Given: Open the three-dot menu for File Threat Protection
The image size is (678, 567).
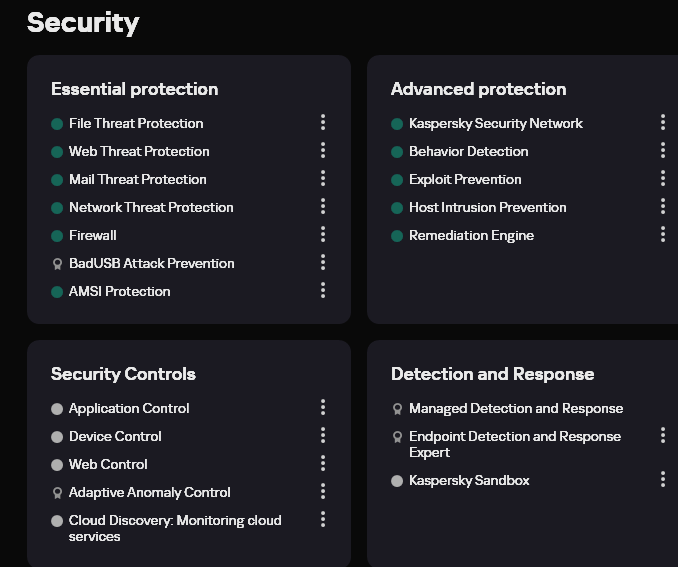Looking at the screenshot, I should (322, 122).
